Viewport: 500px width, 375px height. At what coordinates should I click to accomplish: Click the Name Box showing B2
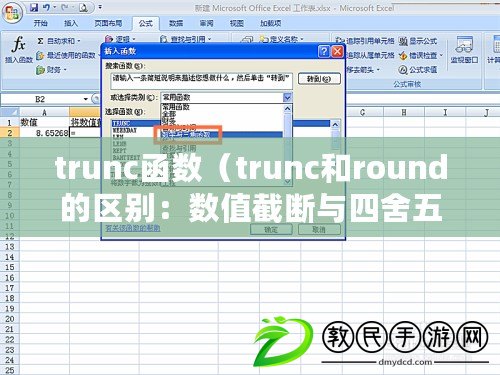tap(40, 99)
